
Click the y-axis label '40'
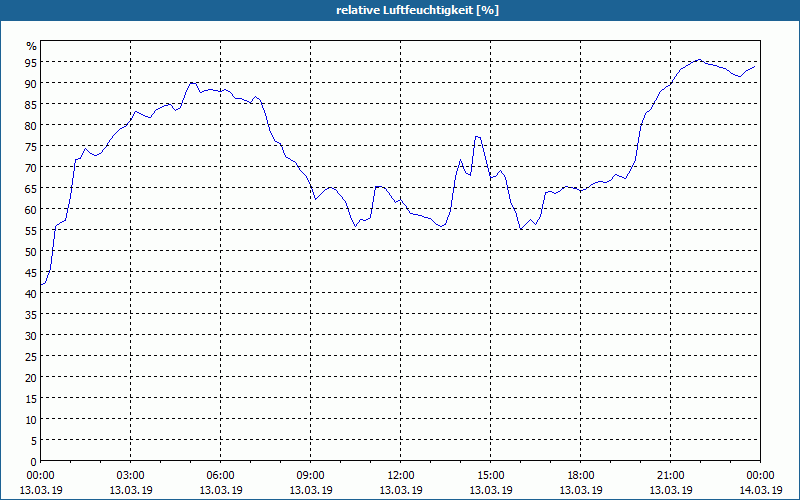click(31, 293)
